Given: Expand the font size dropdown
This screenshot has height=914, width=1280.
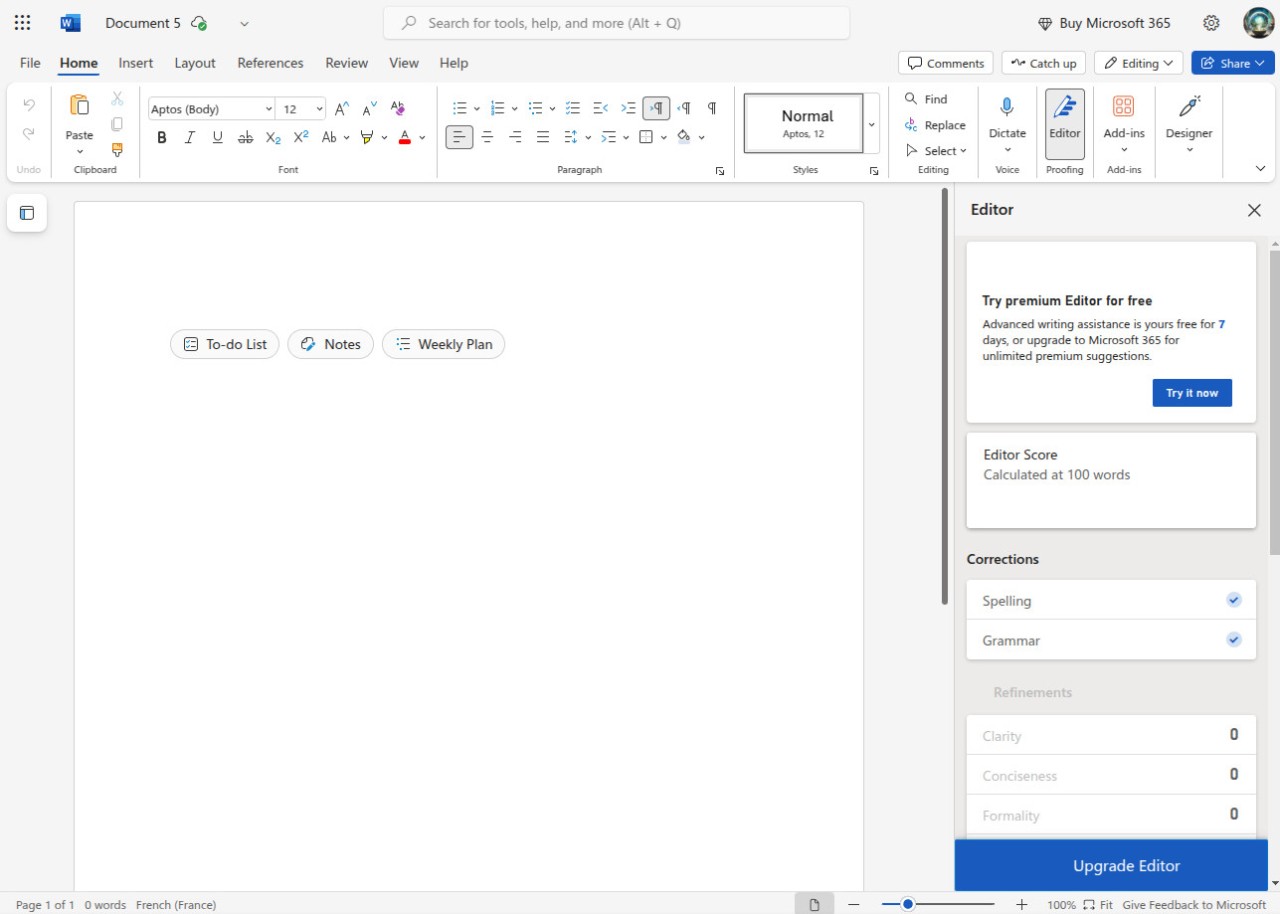Looking at the screenshot, I should (319, 109).
